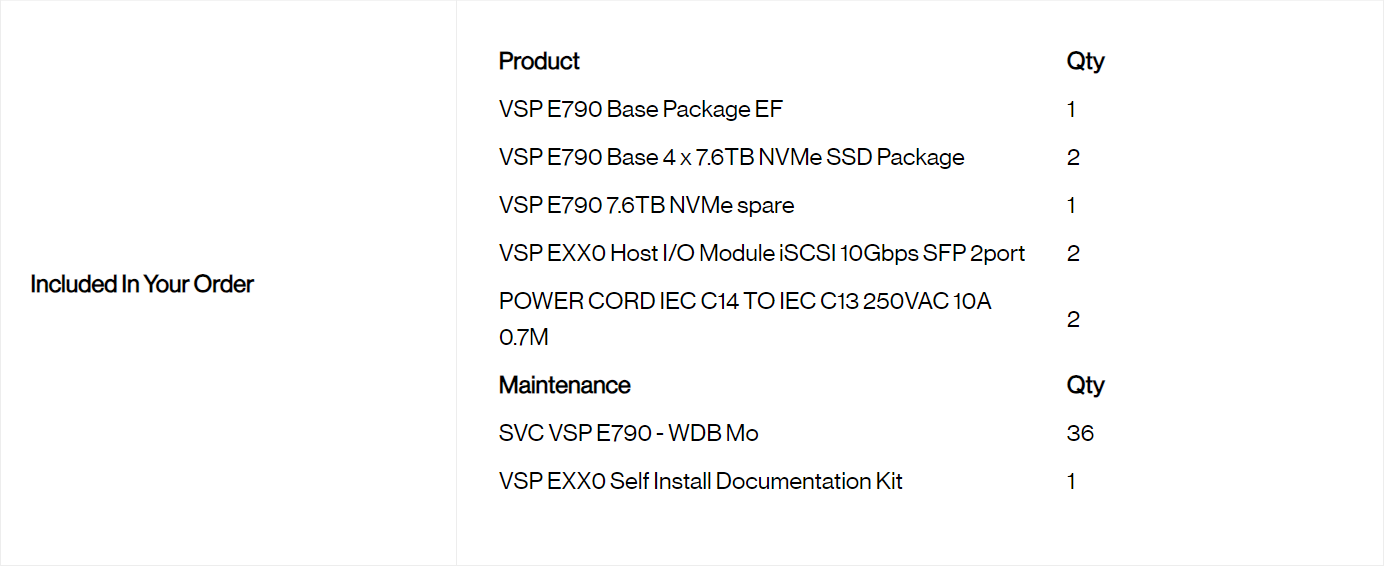The width and height of the screenshot is (1386, 568).
Task: Click quantity of the Host I/O Module
Action: pos(1073,253)
